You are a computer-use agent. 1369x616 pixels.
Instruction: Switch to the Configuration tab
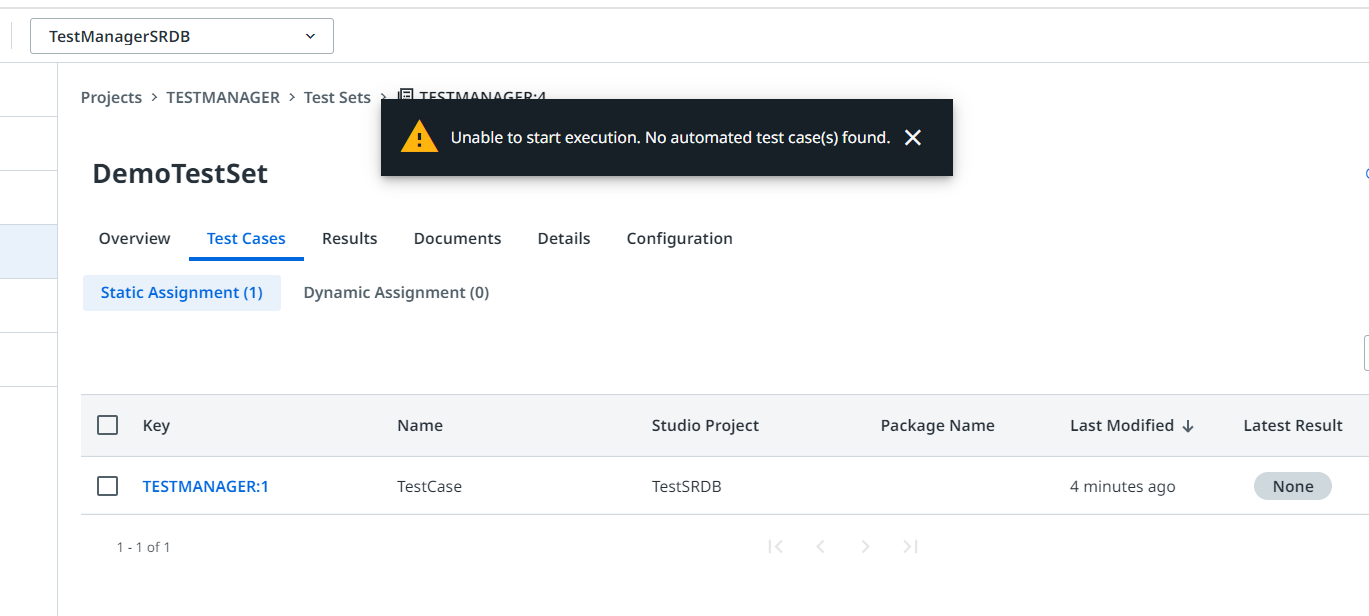coord(679,239)
